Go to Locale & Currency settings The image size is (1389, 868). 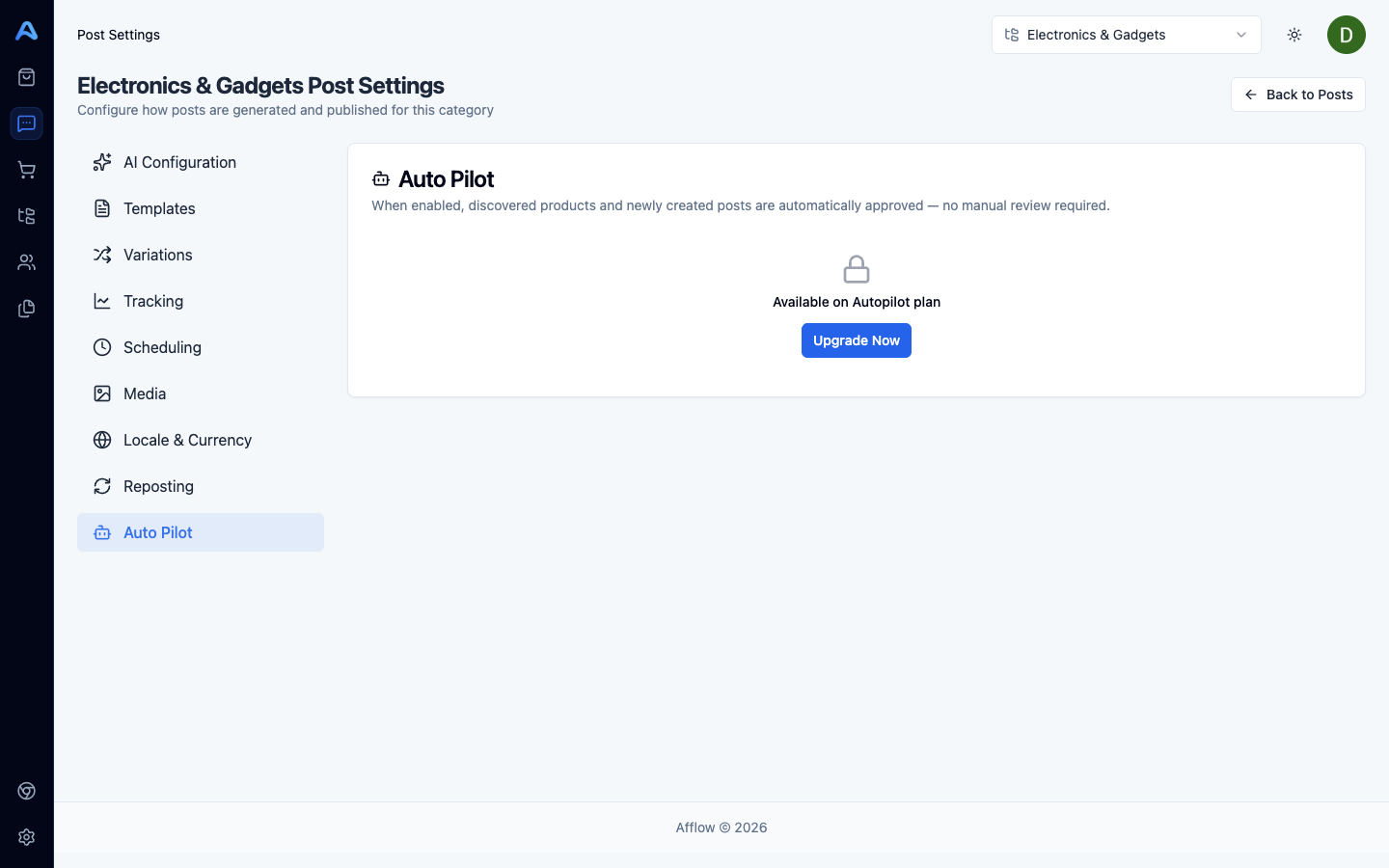[187, 440]
